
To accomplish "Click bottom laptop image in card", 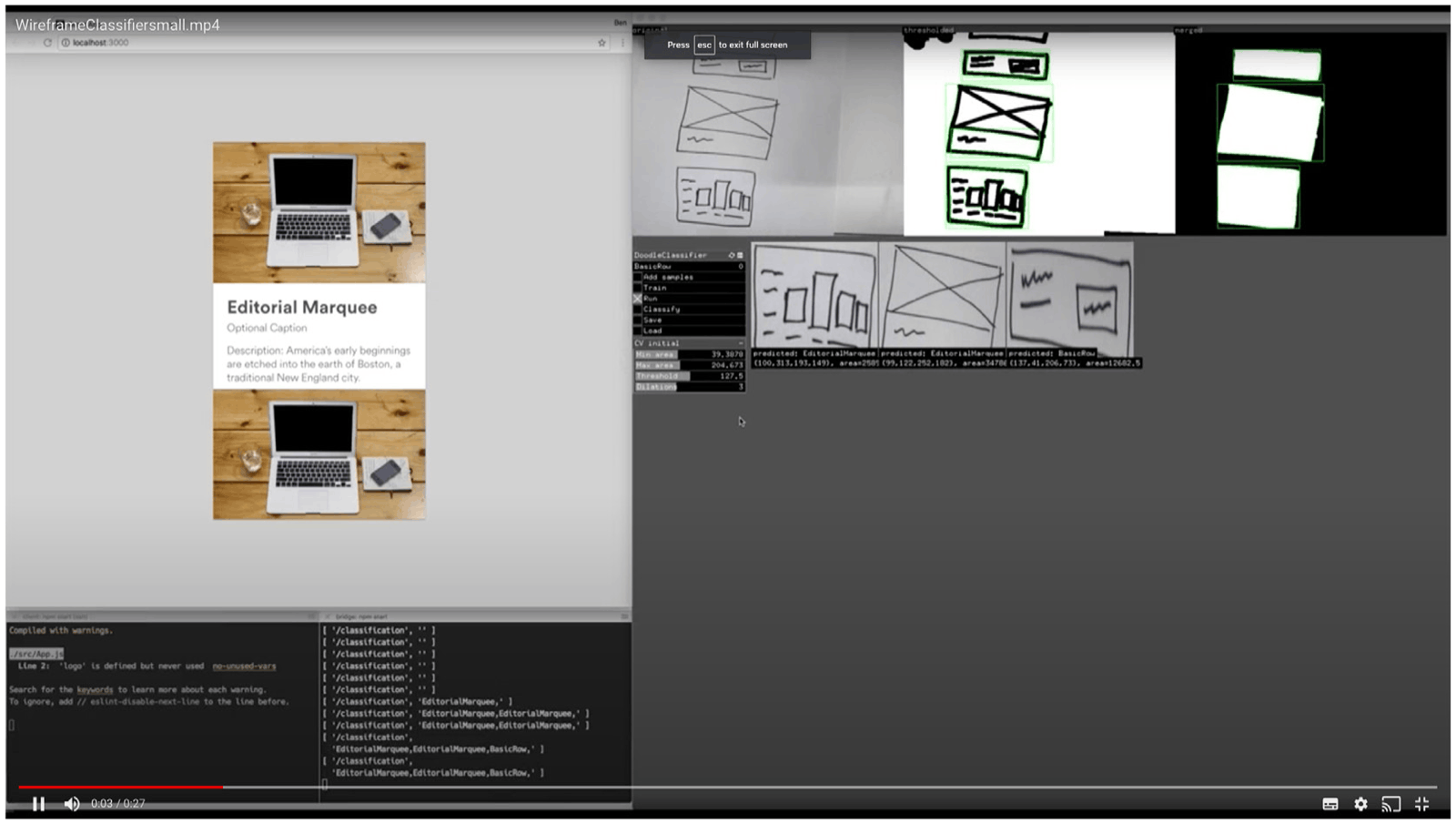I will click(x=319, y=454).
